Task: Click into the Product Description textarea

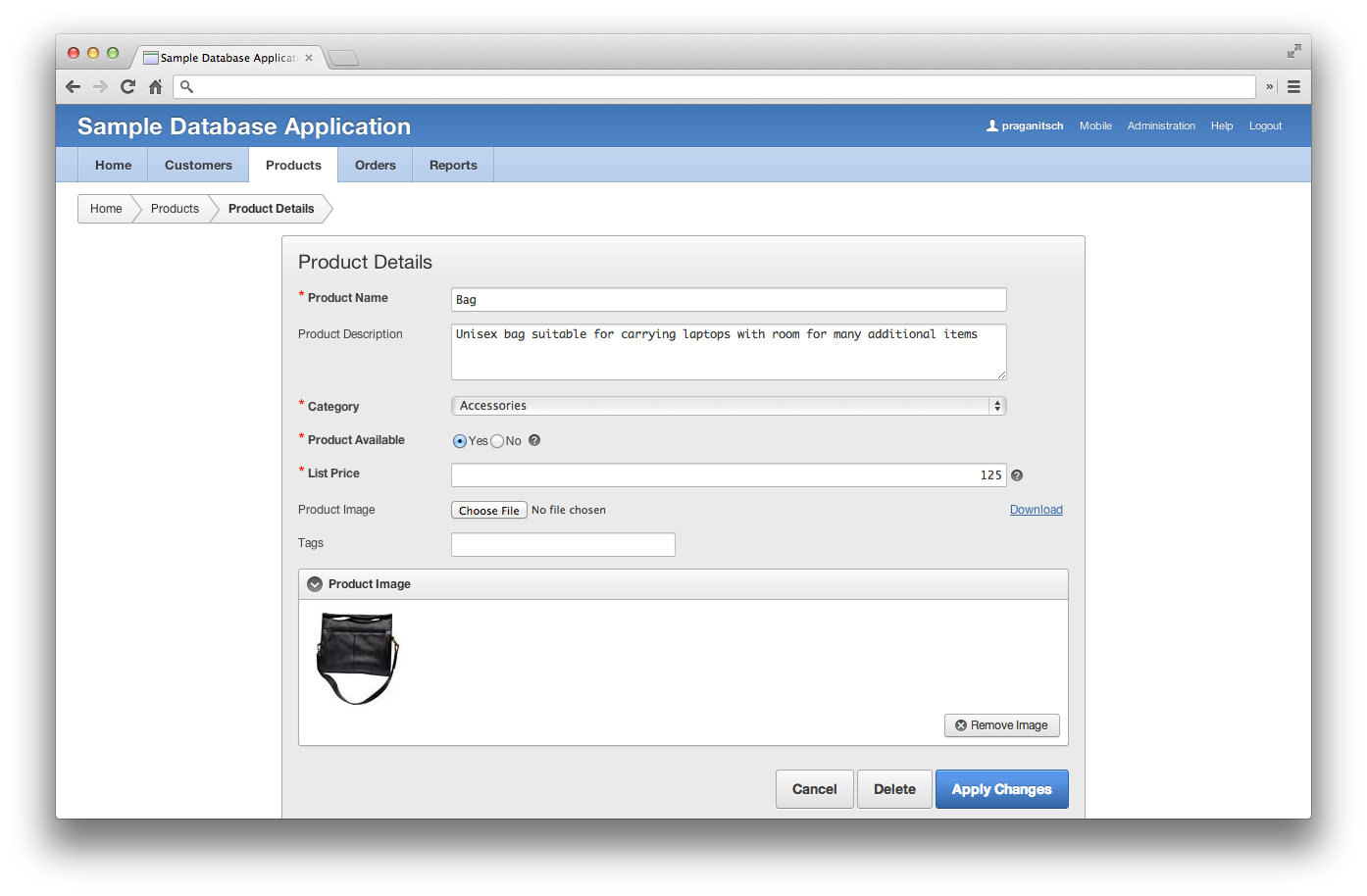Action: tap(729, 352)
